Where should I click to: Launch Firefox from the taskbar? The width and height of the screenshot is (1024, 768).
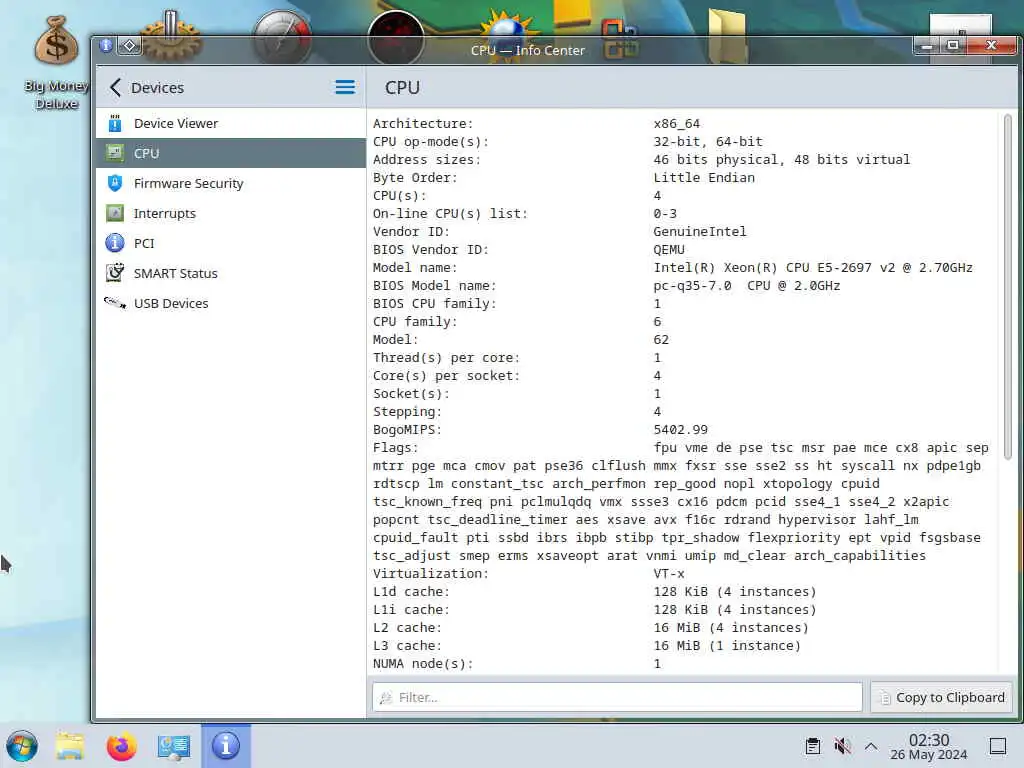point(121,746)
